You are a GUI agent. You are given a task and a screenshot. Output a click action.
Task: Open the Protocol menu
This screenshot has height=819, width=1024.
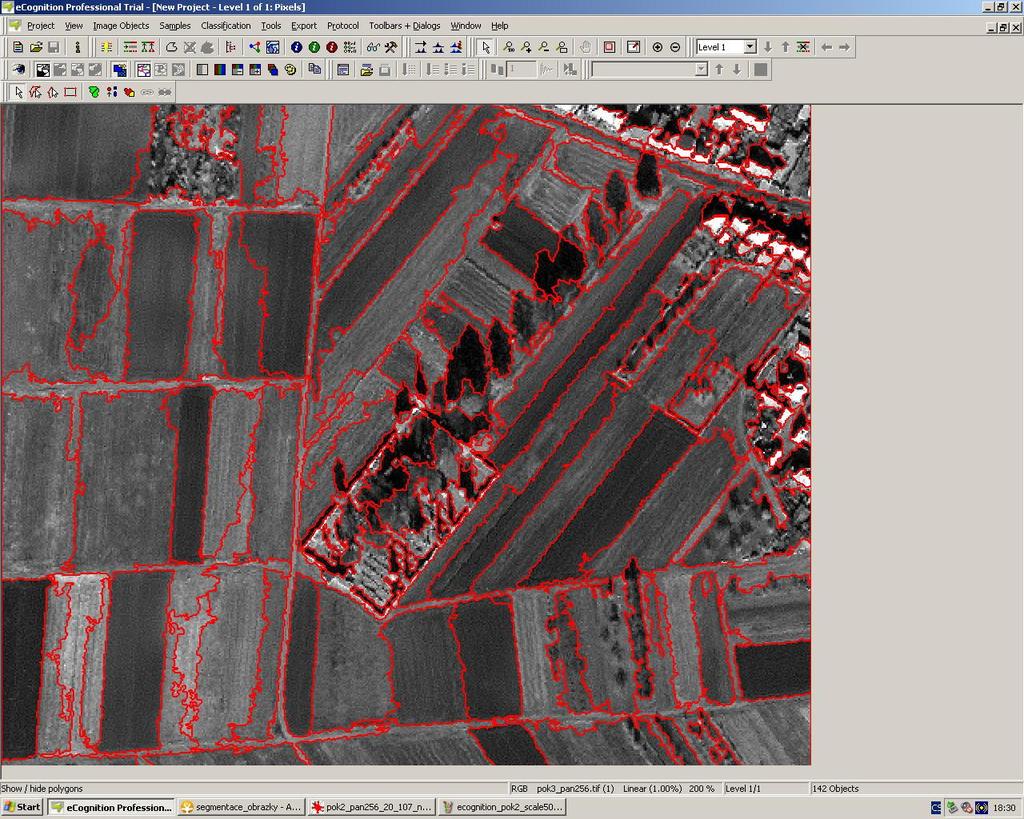343,25
